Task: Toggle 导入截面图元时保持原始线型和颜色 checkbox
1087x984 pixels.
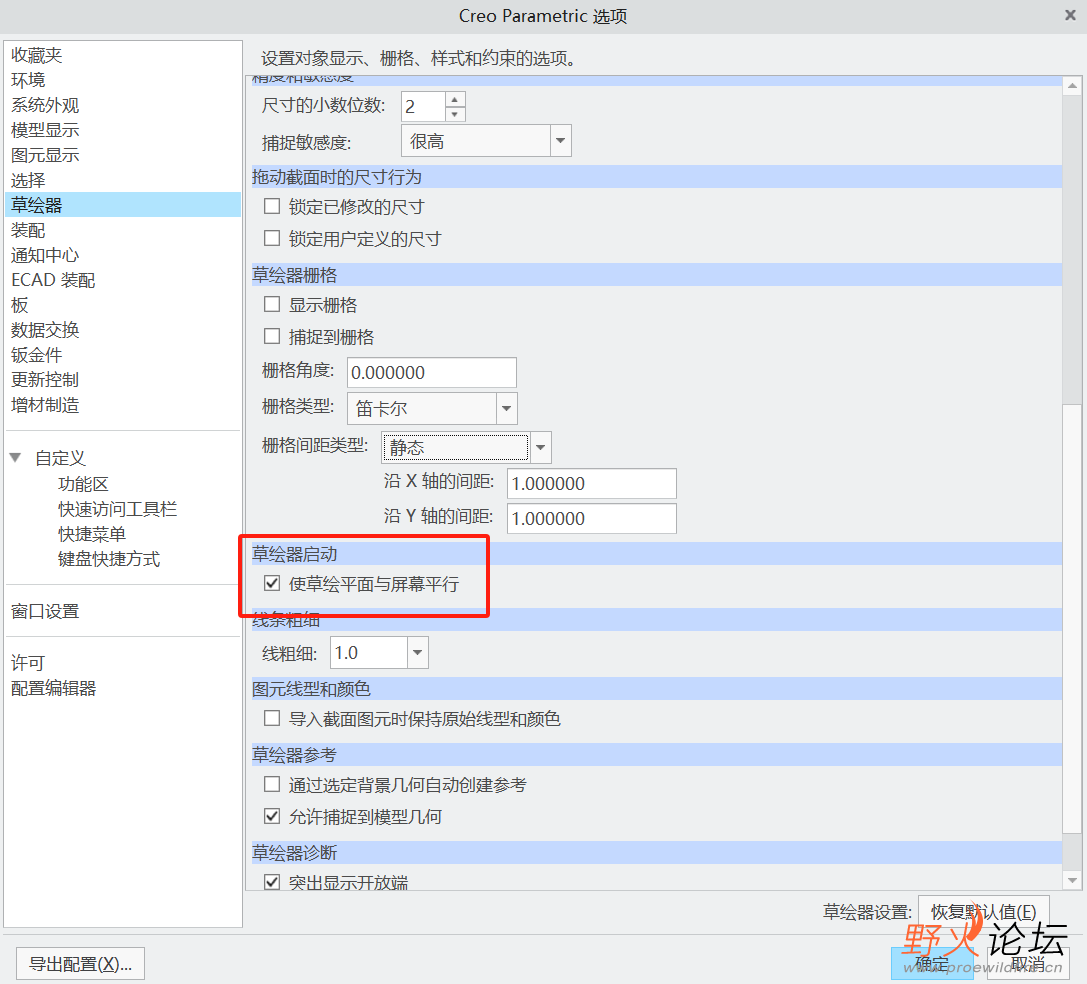Action: tap(272, 718)
